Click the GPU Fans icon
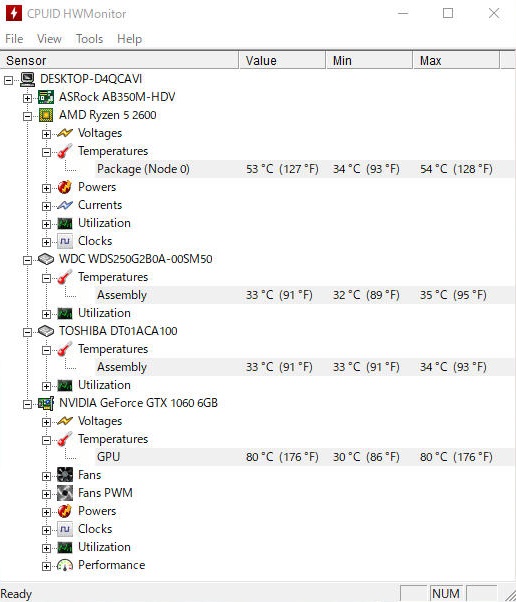 (65, 475)
